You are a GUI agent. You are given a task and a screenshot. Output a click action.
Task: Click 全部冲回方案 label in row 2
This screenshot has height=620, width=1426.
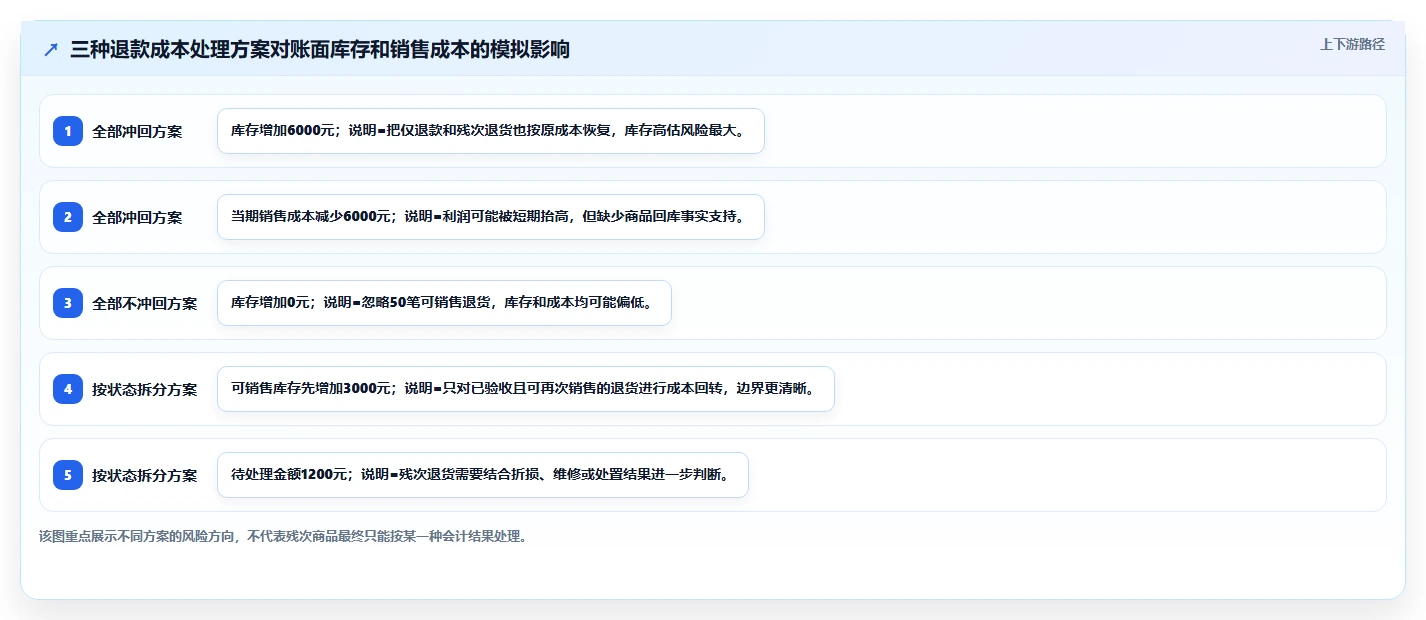[x=137, y=217]
